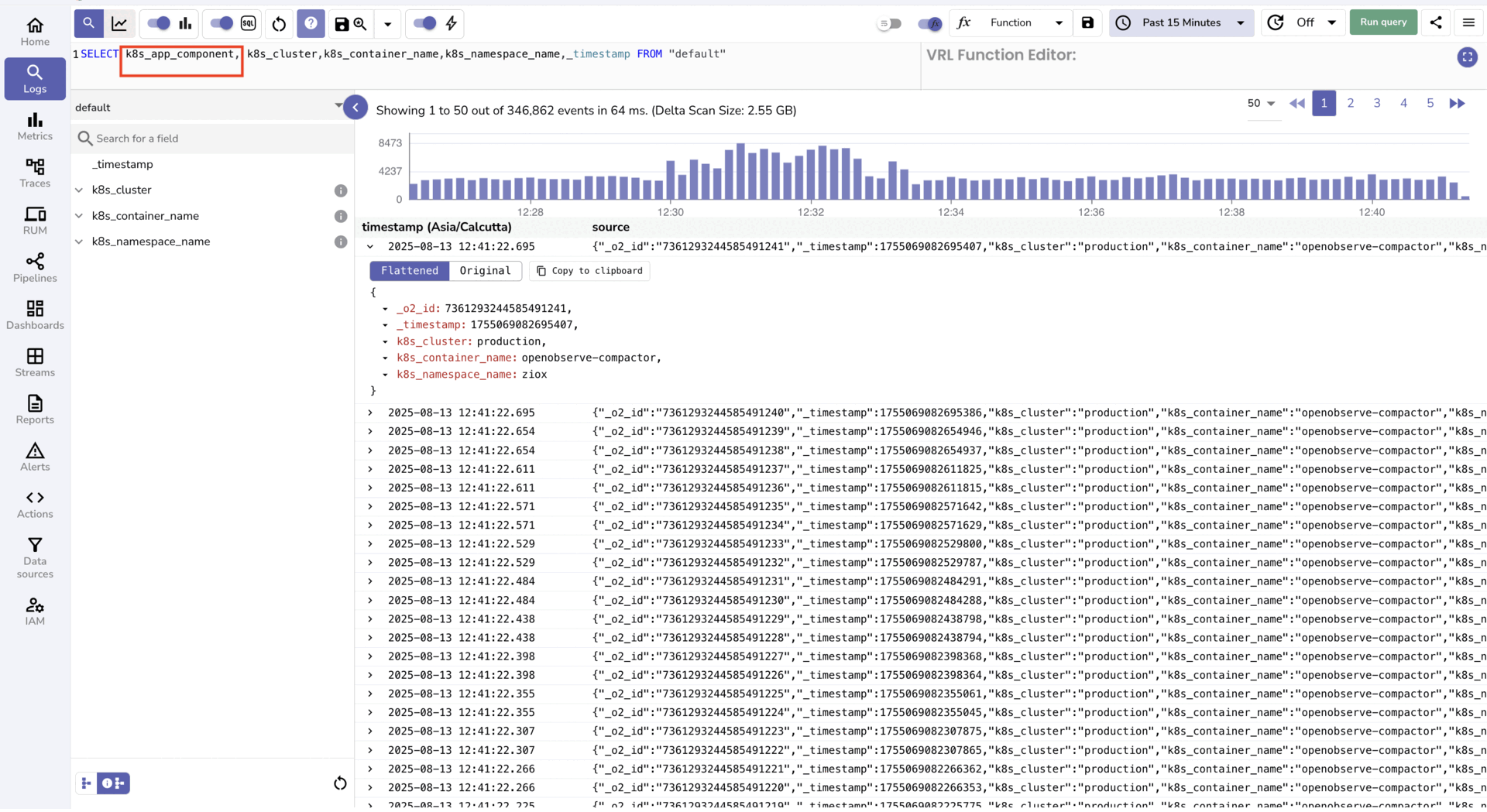Image resolution: width=1487 pixels, height=812 pixels.
Task: Save the current search view
Action: [x=341, y=24]
